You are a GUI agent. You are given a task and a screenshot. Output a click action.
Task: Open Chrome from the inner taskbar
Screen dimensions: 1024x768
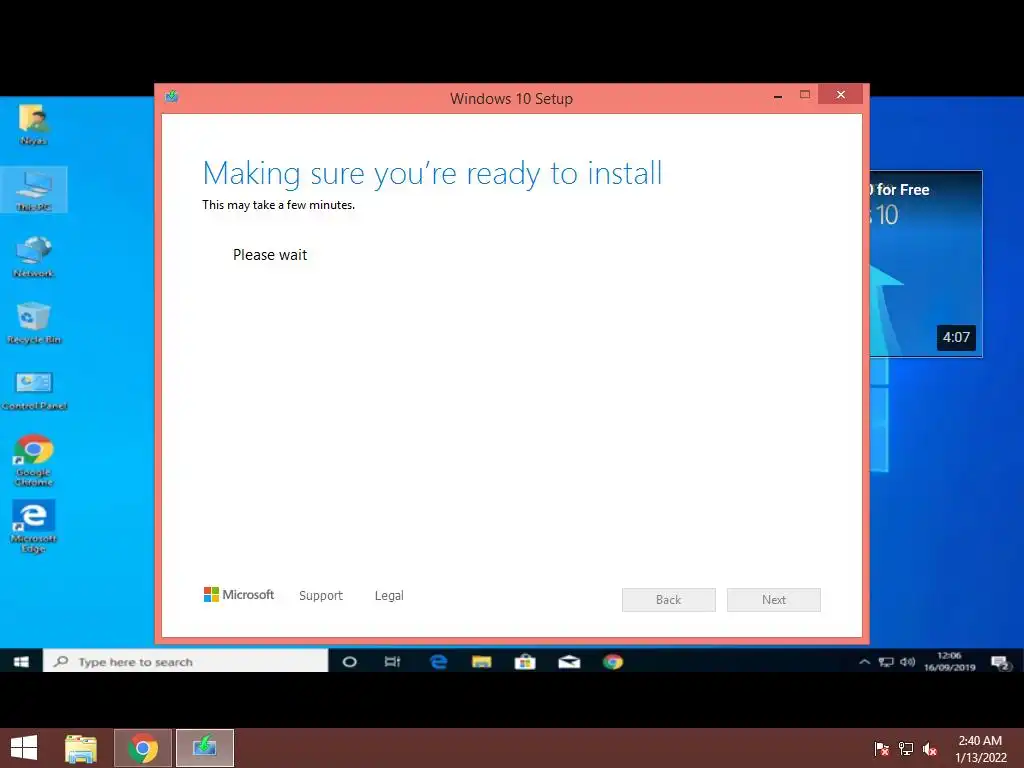point(613,662)
